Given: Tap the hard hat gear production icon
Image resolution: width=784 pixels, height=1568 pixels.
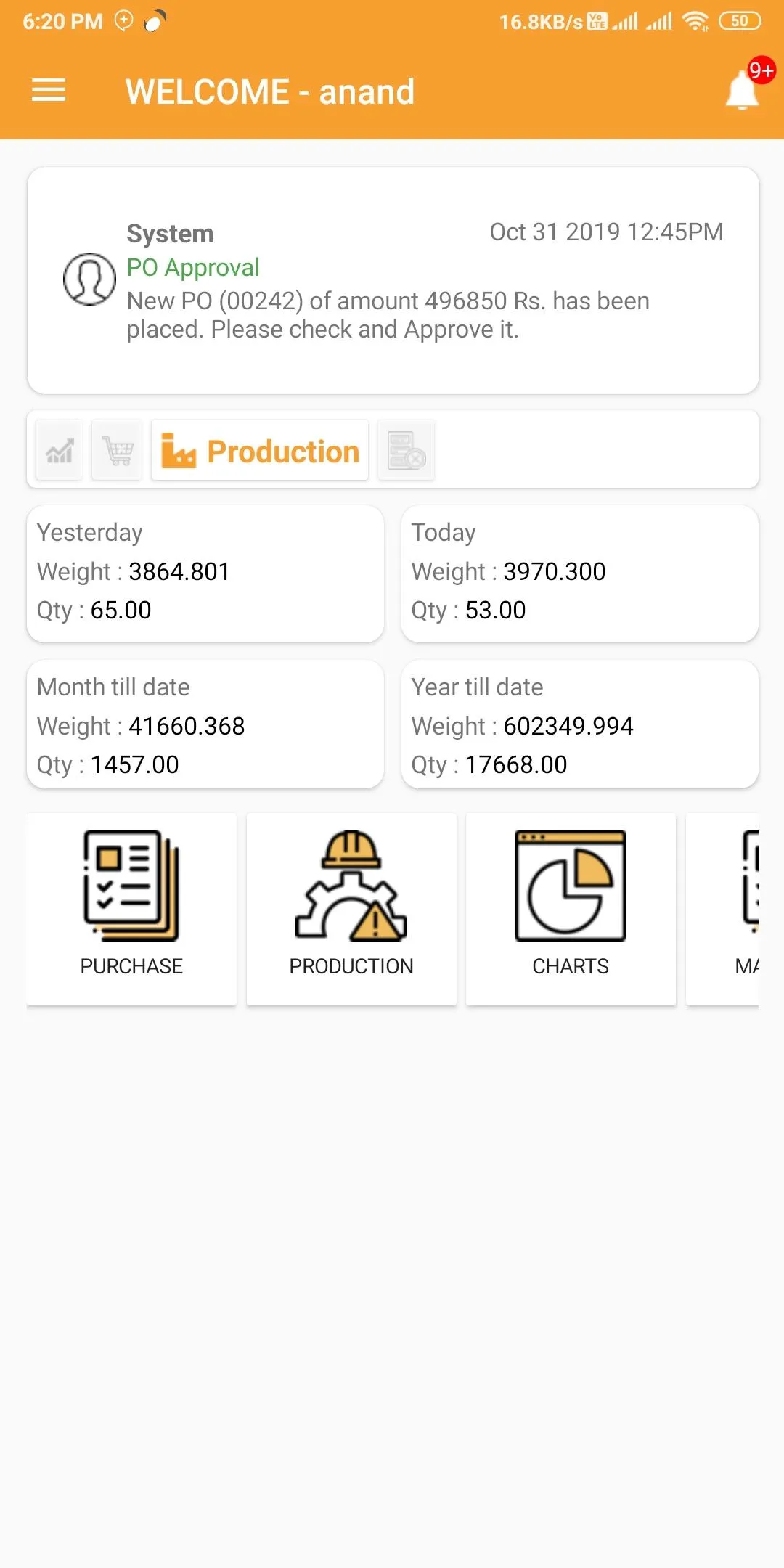Looking at the screenshot, I should point(351,886).
